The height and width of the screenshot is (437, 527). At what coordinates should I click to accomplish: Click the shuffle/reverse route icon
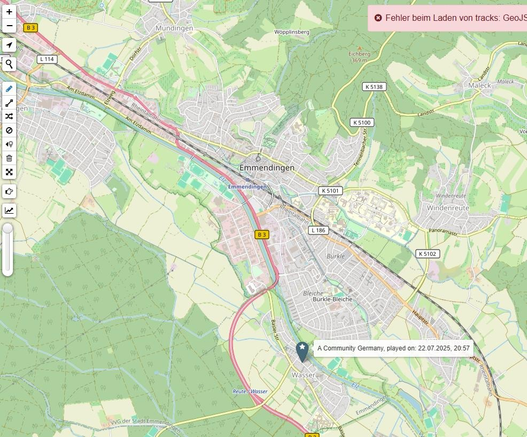click(9, 117)
